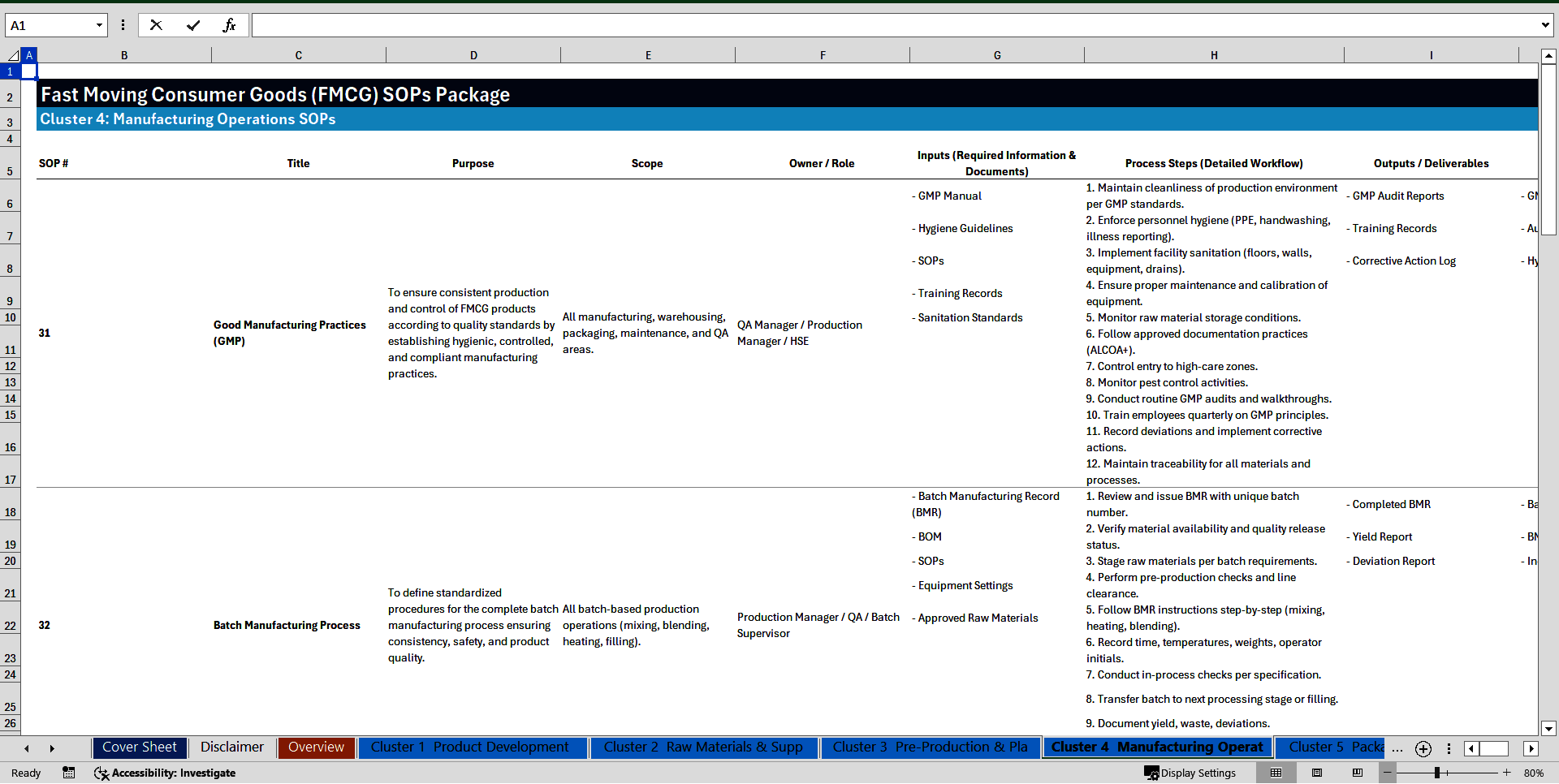Activate Accessibility: Investigate in status bar
Viewport: 1559px width, 784px height.
(x=165, y=773)
